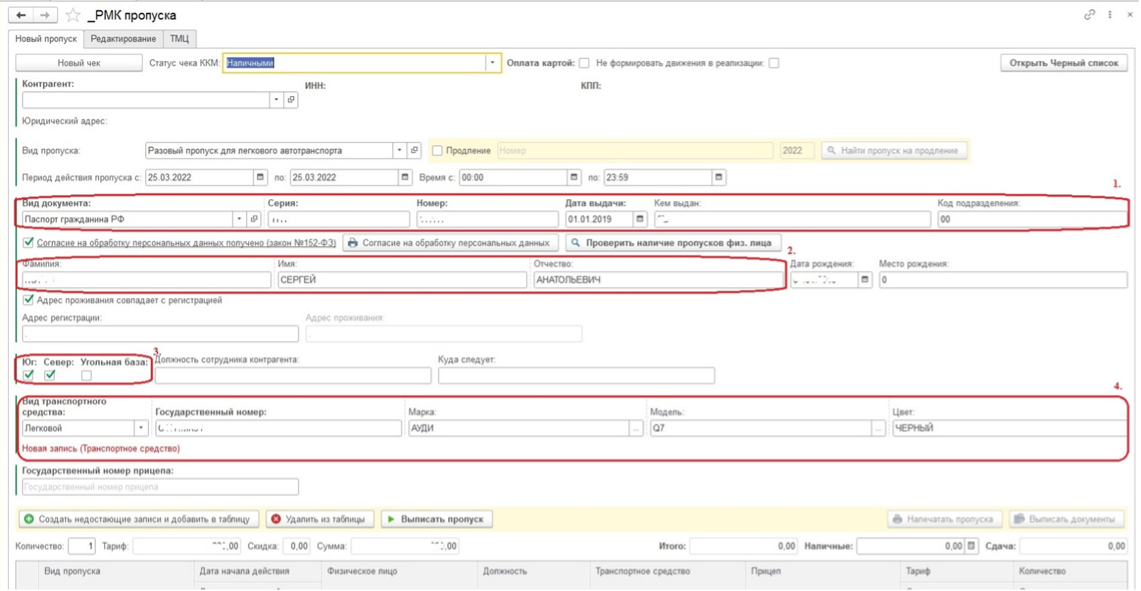Click the Напечатать пропуска button
The image size is (1141, 591).
click(x=945, y=519)
